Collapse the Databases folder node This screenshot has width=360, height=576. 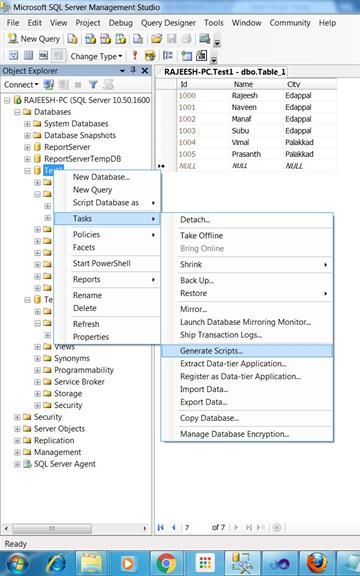point(17,112)
